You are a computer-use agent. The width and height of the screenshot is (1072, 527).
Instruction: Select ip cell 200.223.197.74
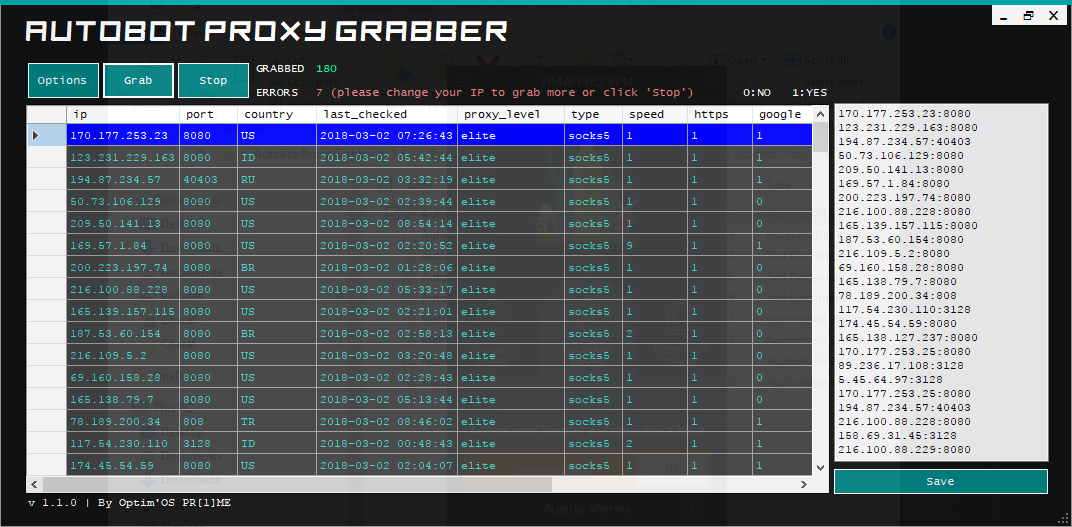pyautogui.click(x=123, y=267)
